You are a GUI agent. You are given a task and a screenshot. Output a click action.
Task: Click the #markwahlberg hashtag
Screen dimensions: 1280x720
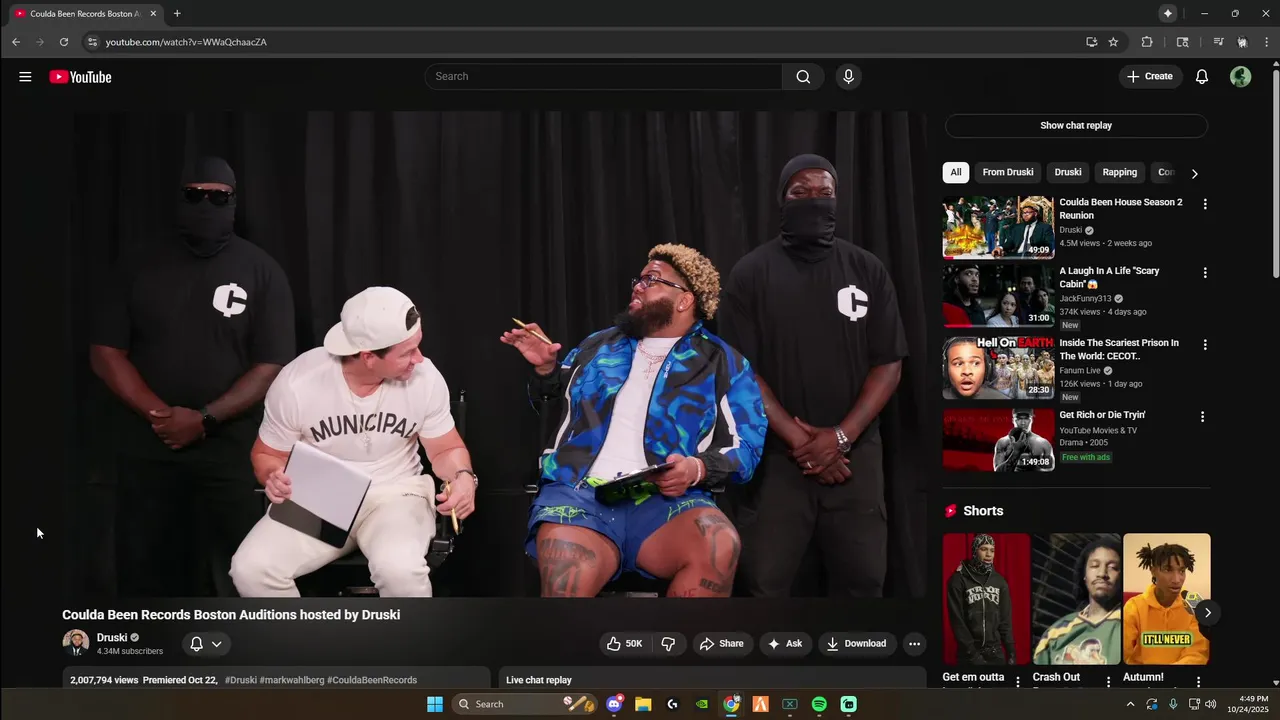click(x=292, y=680)
